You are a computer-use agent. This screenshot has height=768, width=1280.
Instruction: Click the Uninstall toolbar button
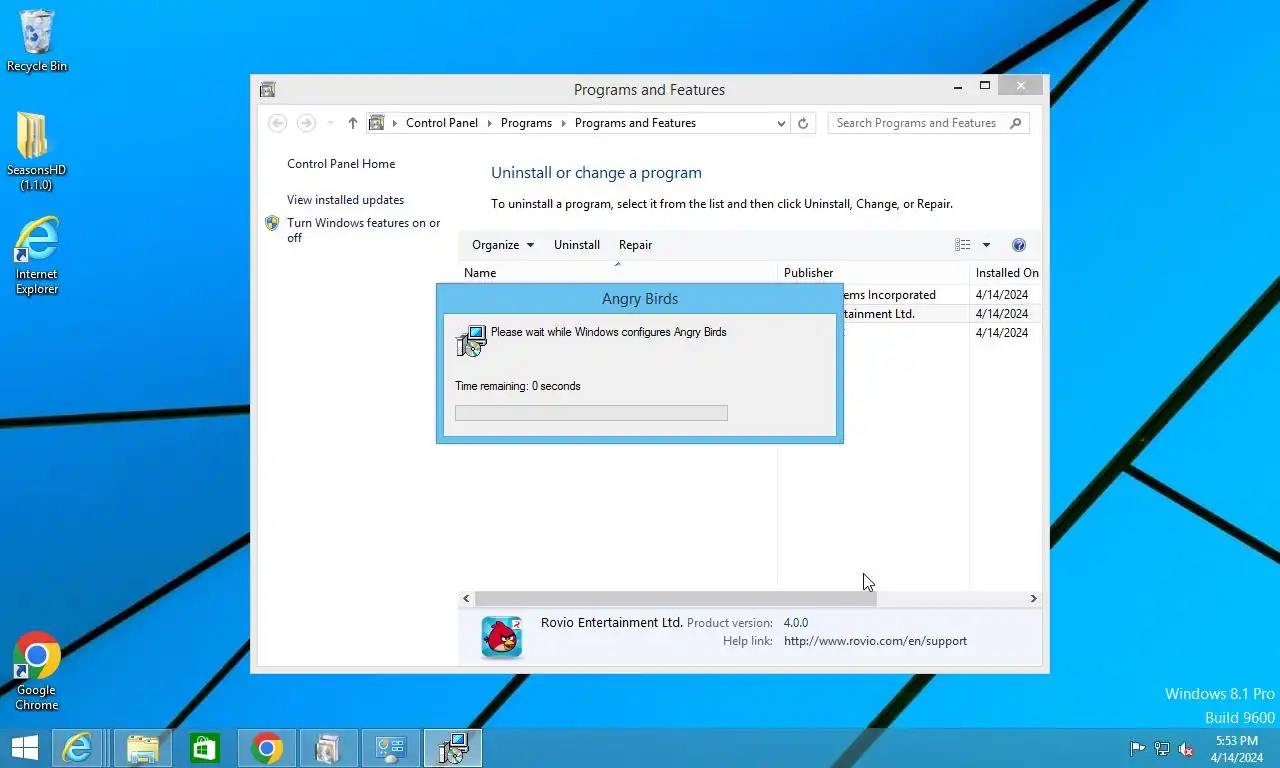(577, 245)
